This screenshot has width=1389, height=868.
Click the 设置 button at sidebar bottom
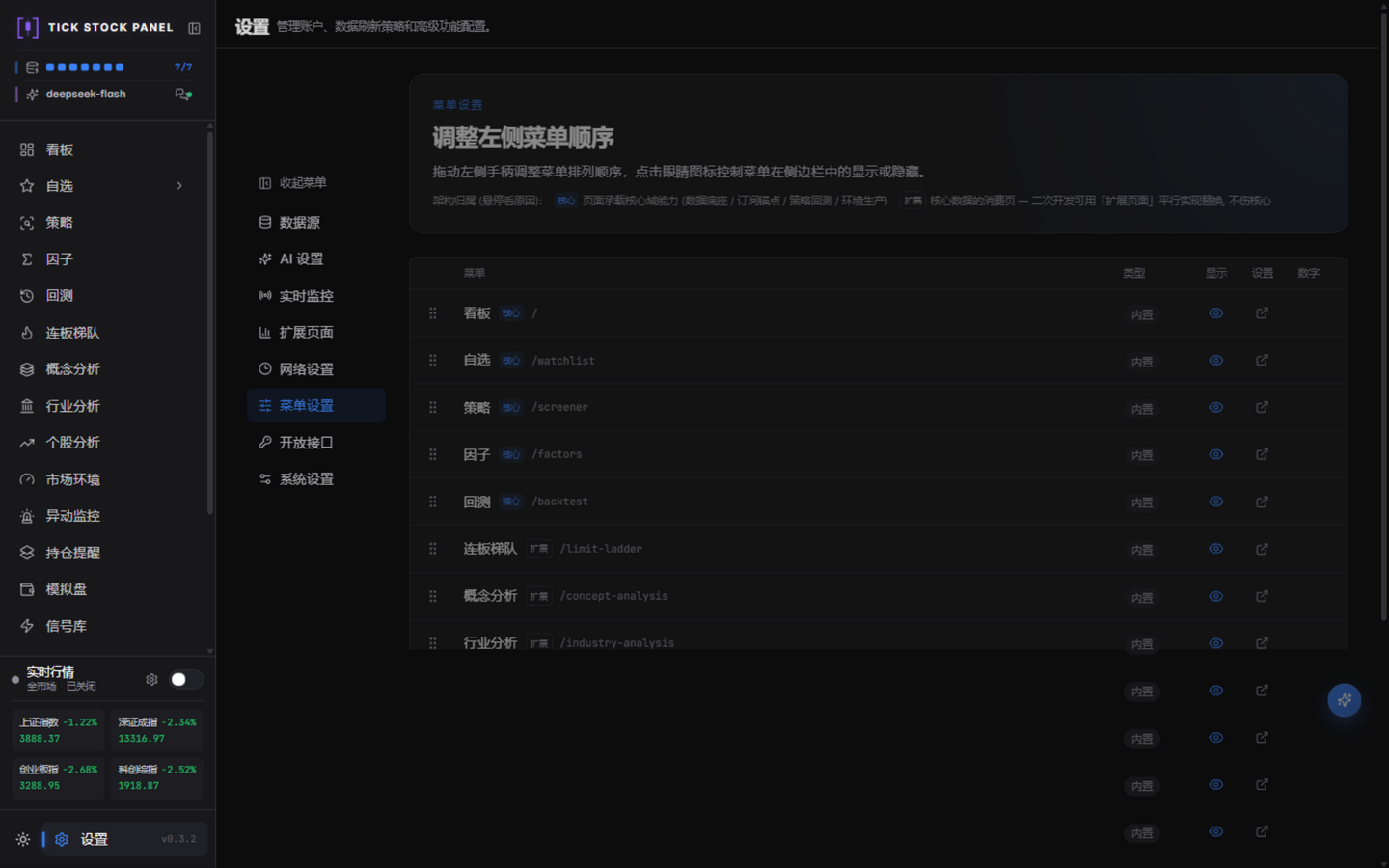(x=123, y=840)
